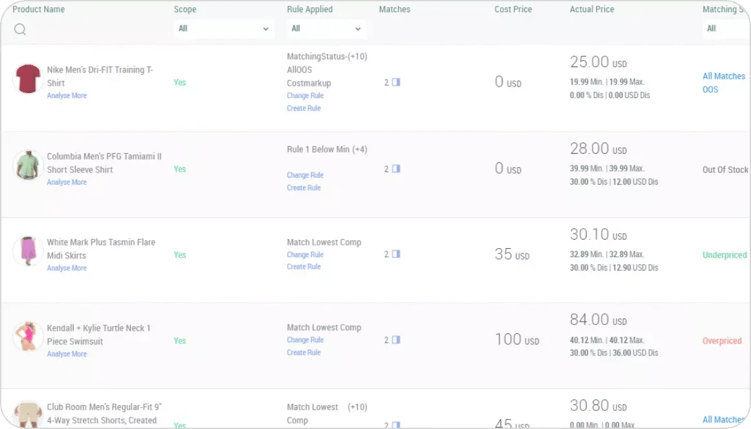Select the Club Room shorts thumbnail
Image resolution: width=751 pixels, height=429 pixels.
[28, 415]
